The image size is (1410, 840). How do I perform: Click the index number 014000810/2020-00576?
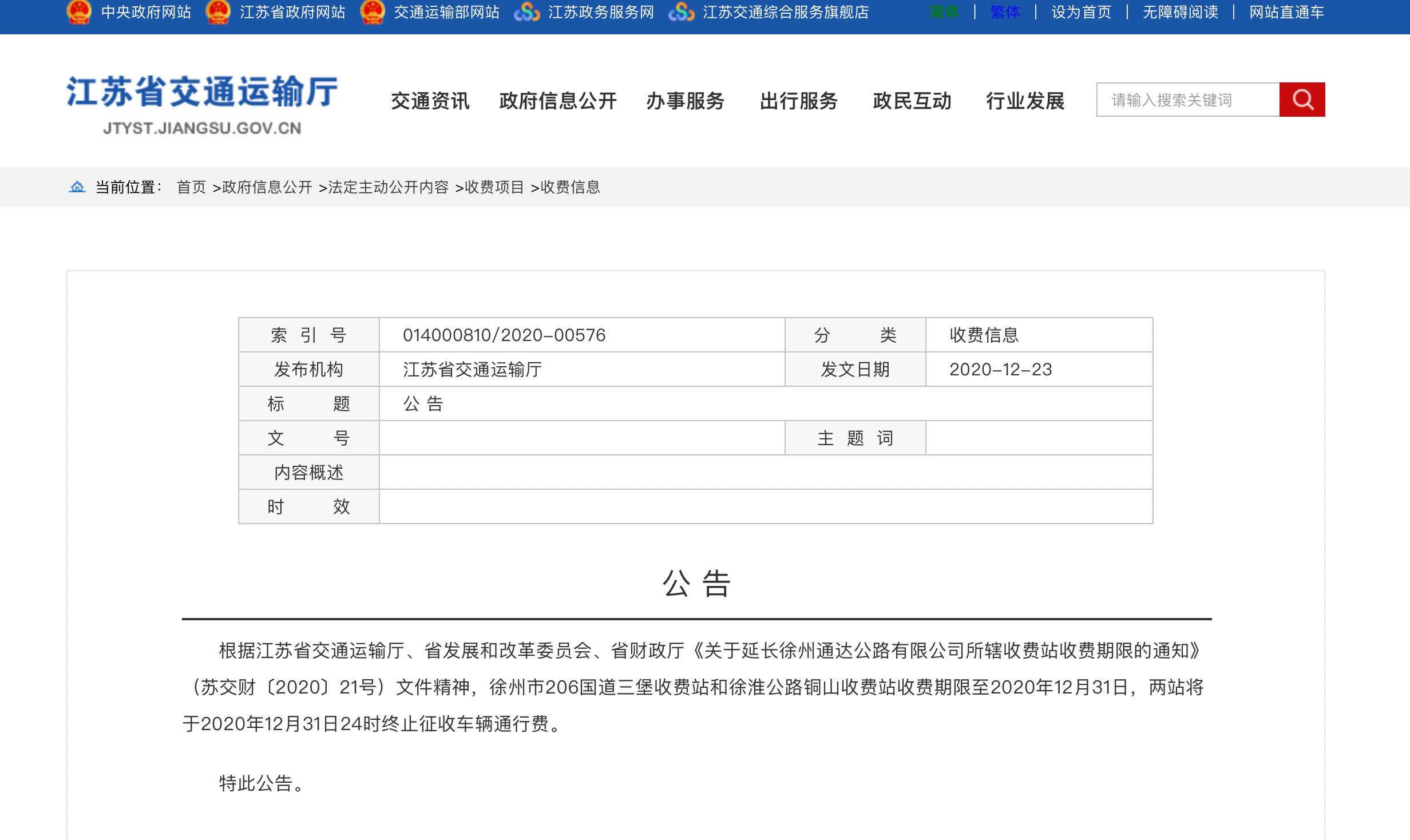pyautogui.click(x=504, y=335)
